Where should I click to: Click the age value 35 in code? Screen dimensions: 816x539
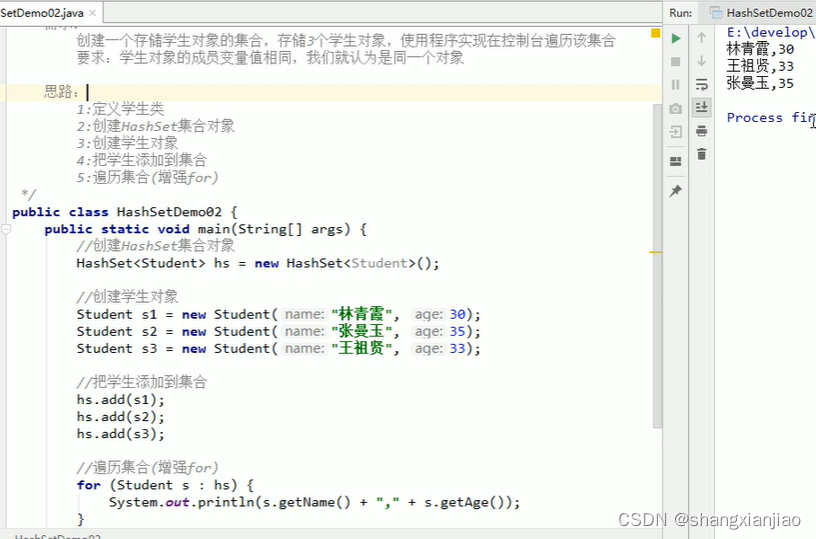tap(457, 331)
